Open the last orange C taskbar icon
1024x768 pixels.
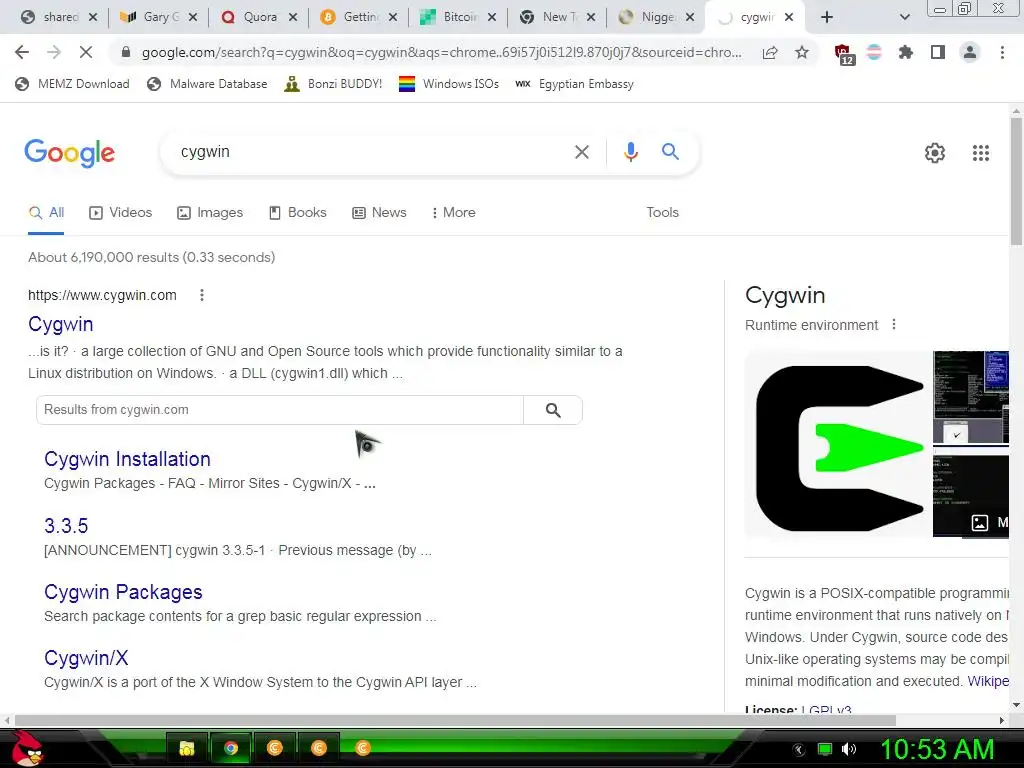point(363,748)
